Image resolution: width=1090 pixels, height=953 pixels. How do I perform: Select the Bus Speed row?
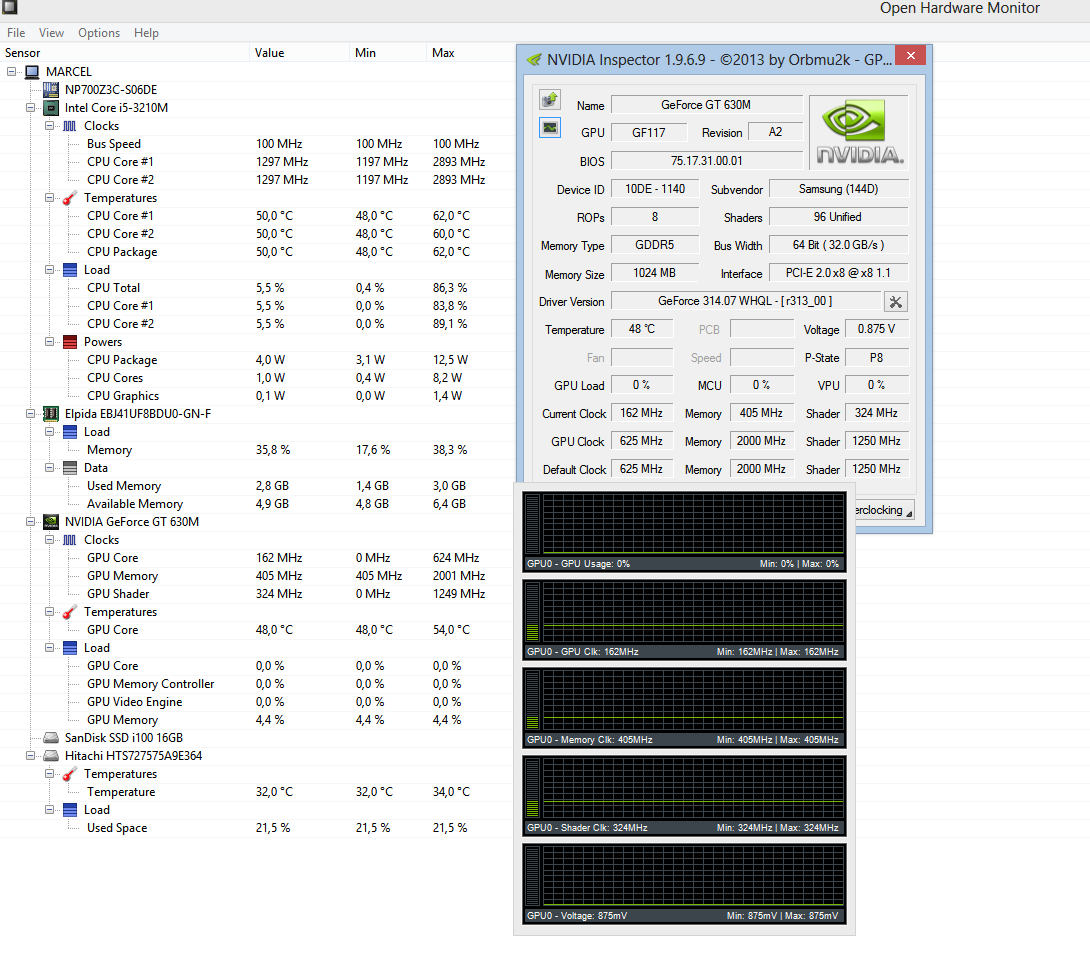click(257, 144)
